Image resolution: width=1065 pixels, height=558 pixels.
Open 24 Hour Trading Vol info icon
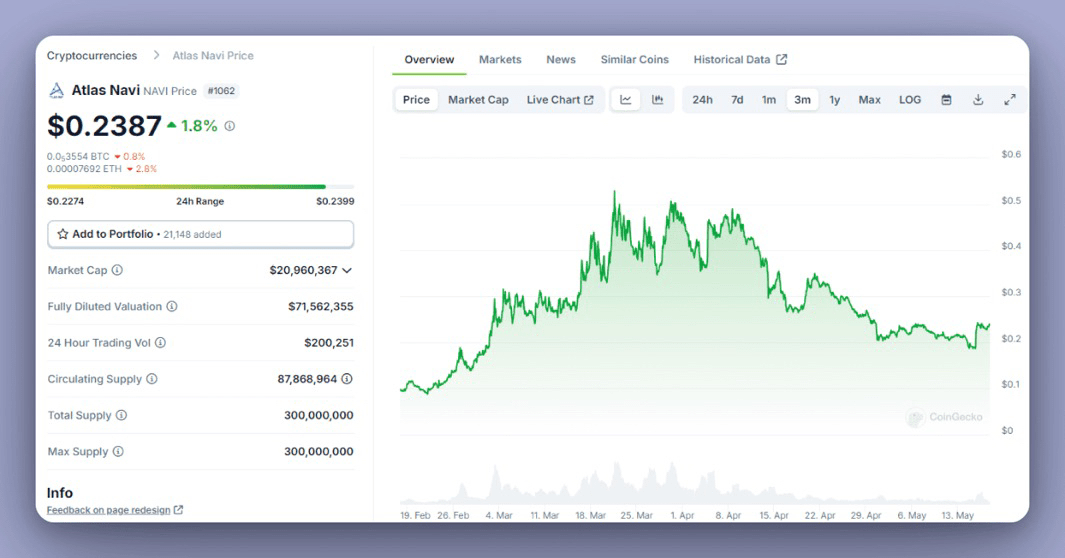160,343
